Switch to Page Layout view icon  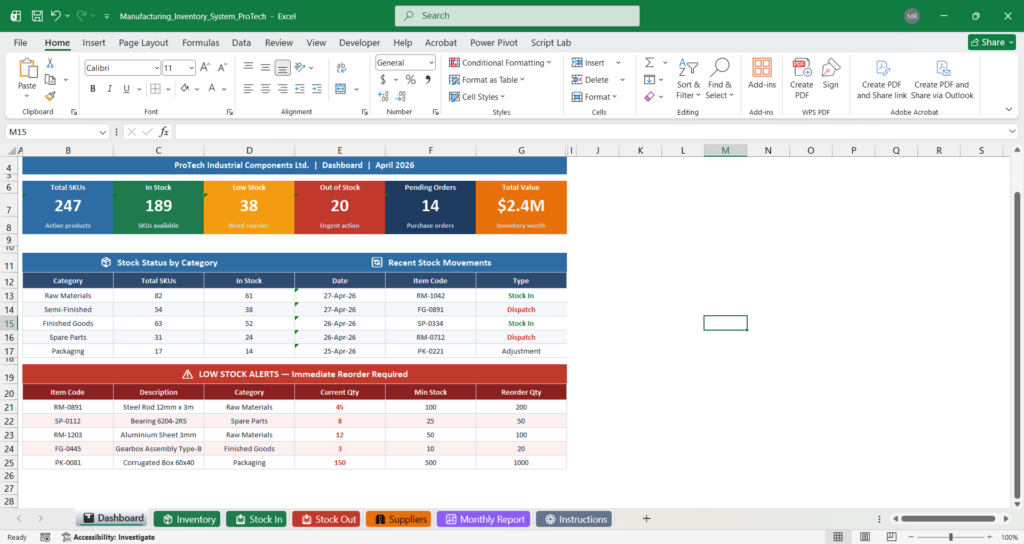coord(865,537)
